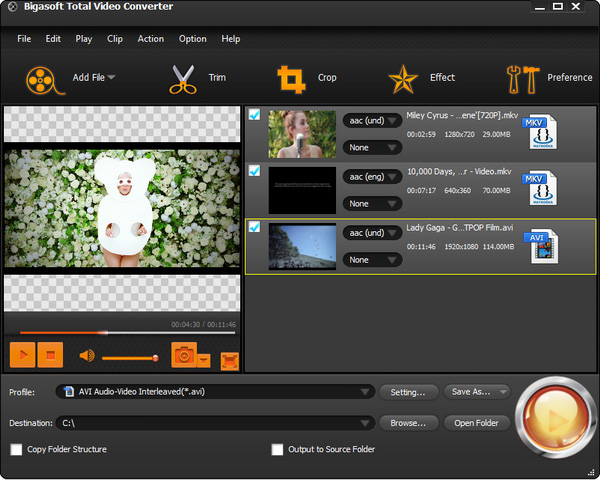Uncheck the Miley Cyrus file checkbox
Screen dimensions: 600x480
pyautogui.click(x=254, y=114)
